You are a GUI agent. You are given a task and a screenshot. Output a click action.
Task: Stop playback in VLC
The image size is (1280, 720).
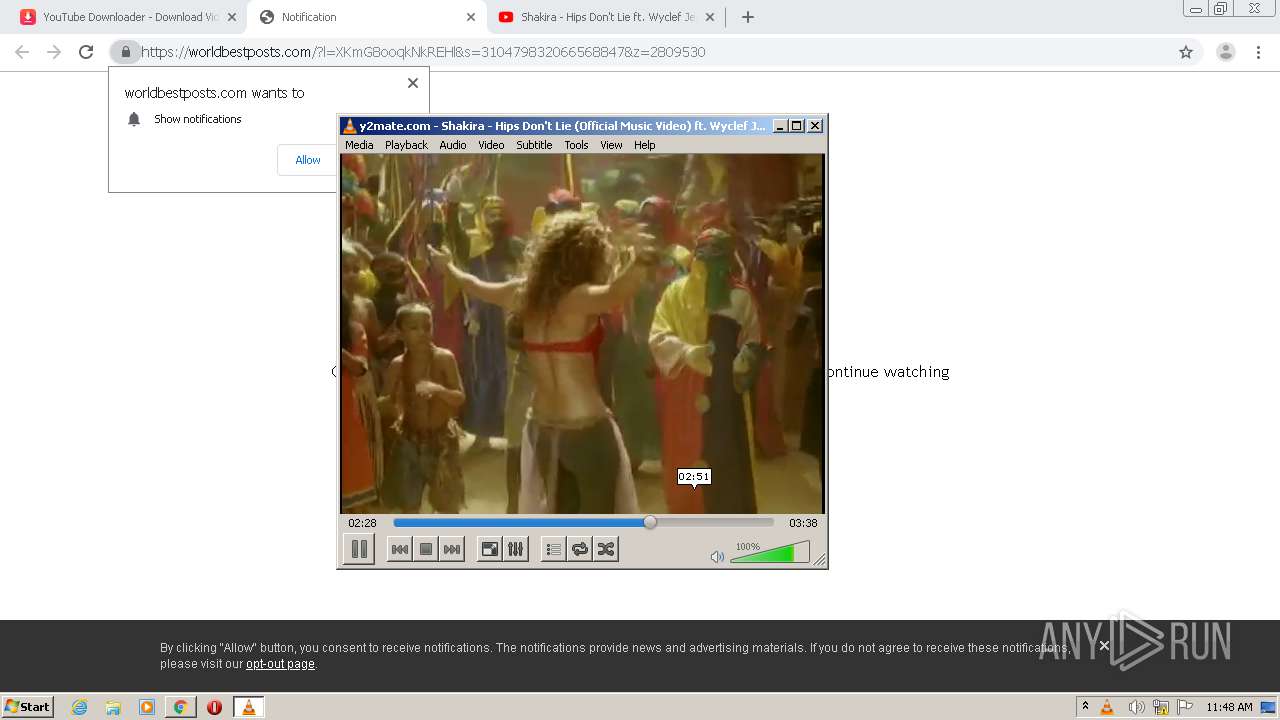pos(426,549)
